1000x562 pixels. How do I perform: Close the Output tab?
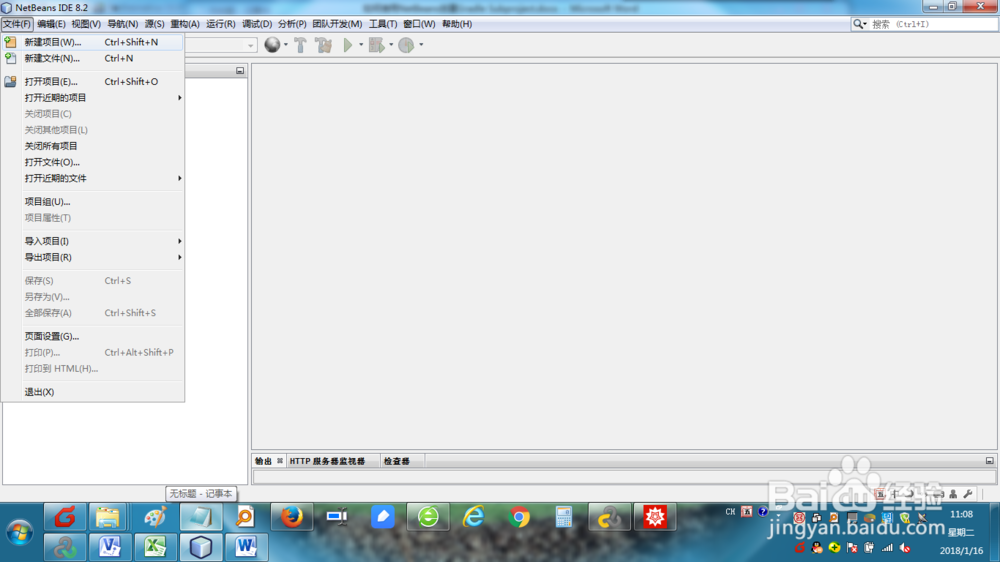[x=279, y=461]
